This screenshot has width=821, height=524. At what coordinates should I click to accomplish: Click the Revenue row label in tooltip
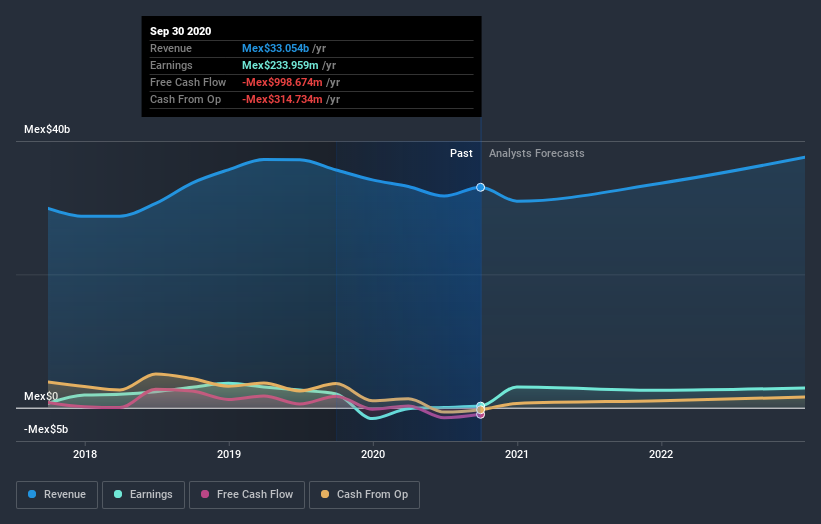[x=171, y=48]
